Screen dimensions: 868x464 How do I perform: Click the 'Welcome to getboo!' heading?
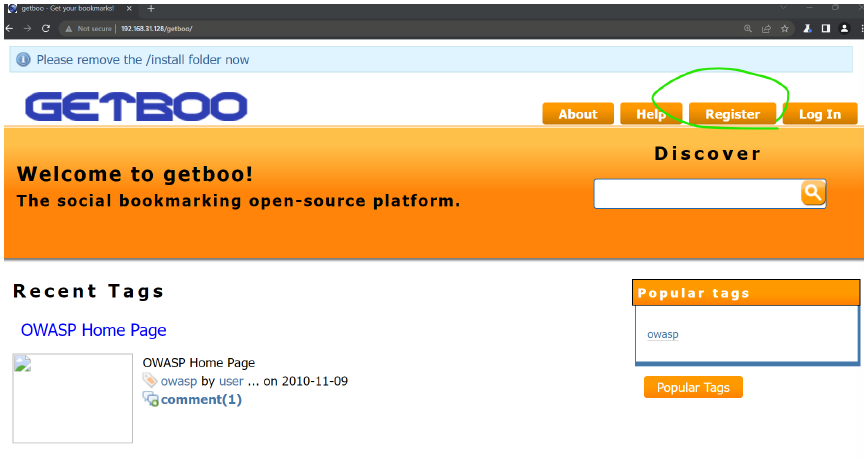coord(135,174)
